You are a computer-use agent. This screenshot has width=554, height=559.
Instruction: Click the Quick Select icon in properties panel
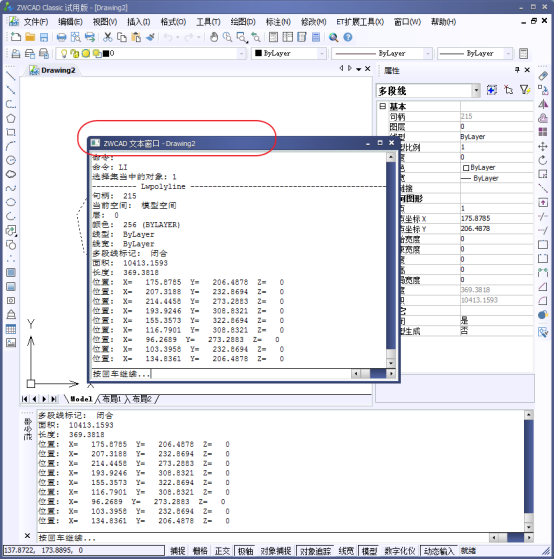pyautogui.click(x=524, y=90)
